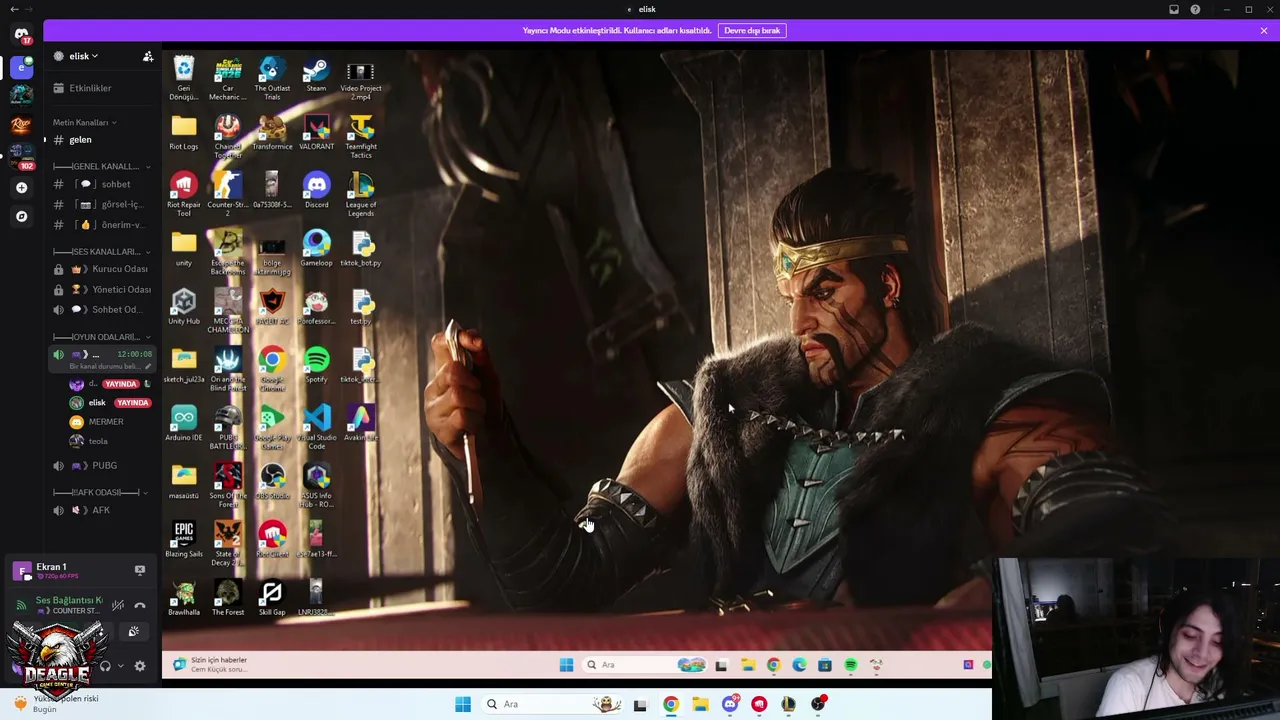Click Arduino IDE icon on streamed desktop
1280x720 pixels.
(184, 424)
